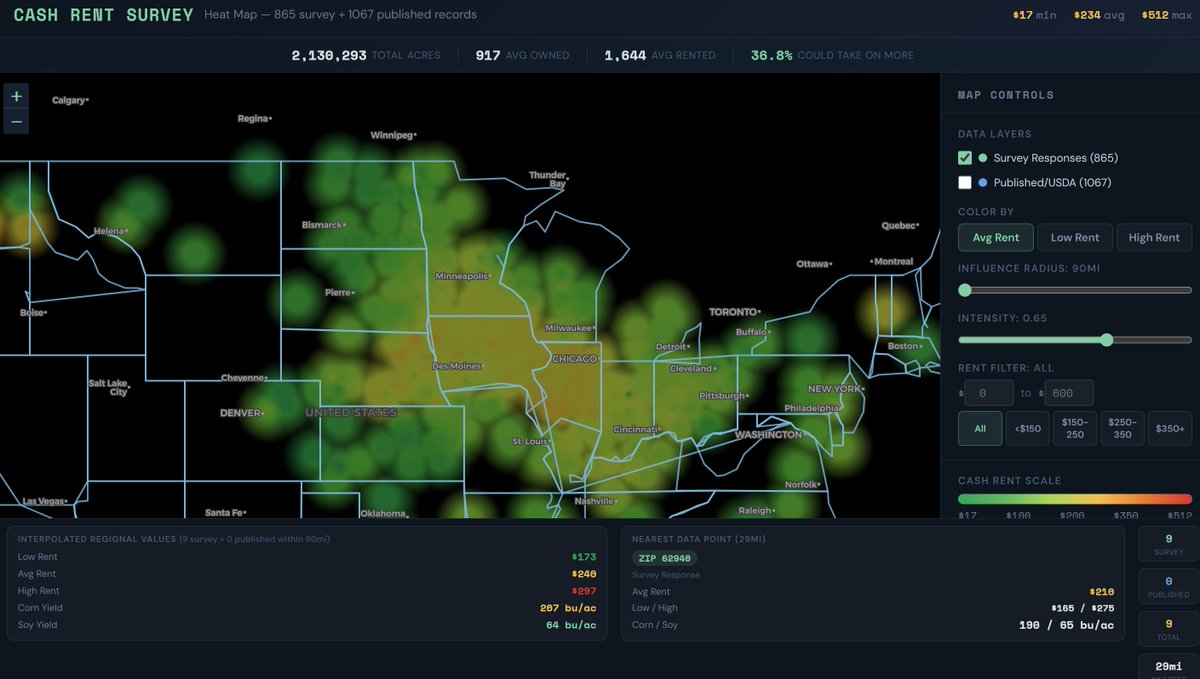The height and width of the screenshot is (679, 1200).
Task: Color the map by High Rent
Action: click(1154, 237)
